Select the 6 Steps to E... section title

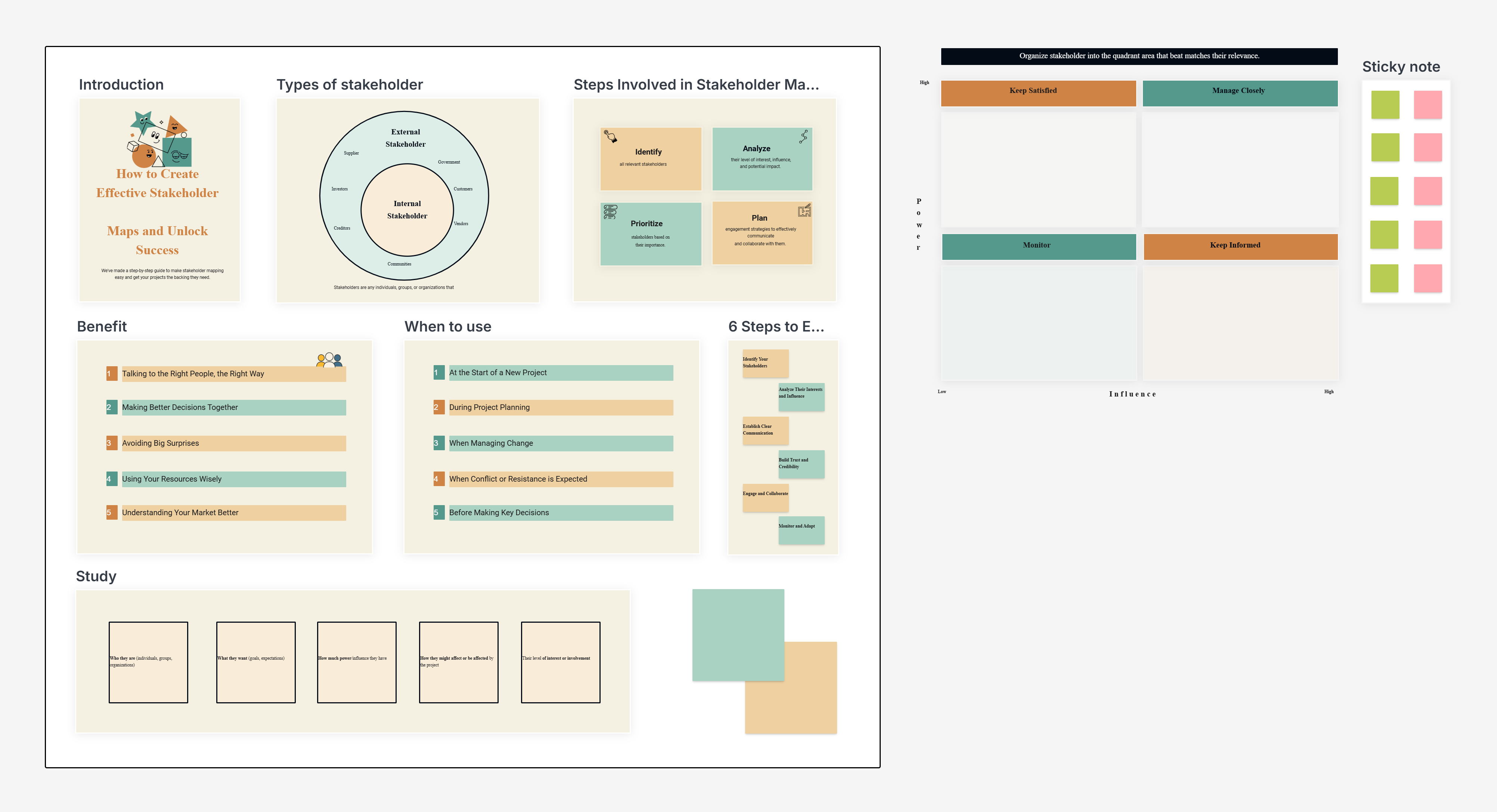[x=776, y=326]
